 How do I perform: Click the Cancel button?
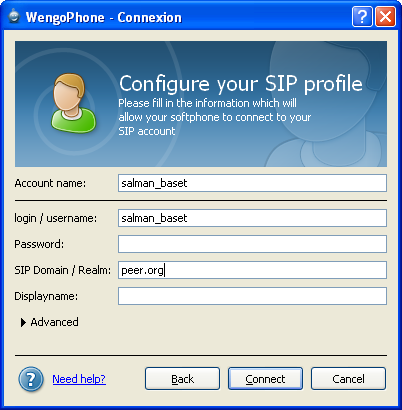[348, 379]
